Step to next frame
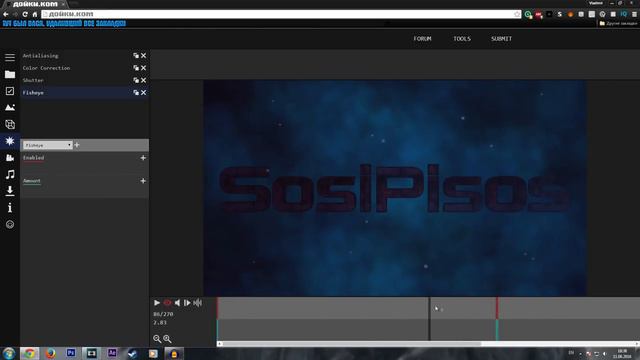 point(187,303)
